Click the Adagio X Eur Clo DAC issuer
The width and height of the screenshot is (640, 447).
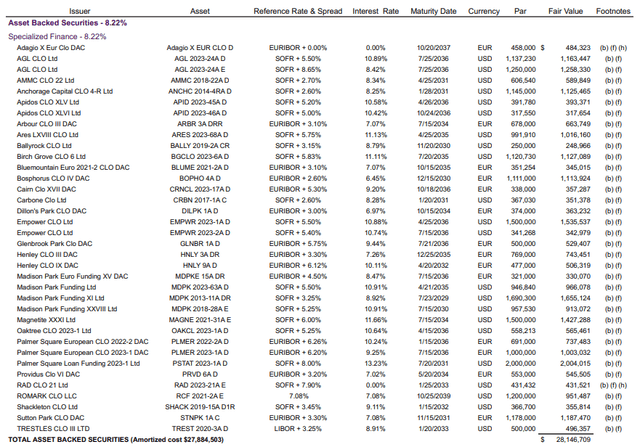tap(51, 48)
